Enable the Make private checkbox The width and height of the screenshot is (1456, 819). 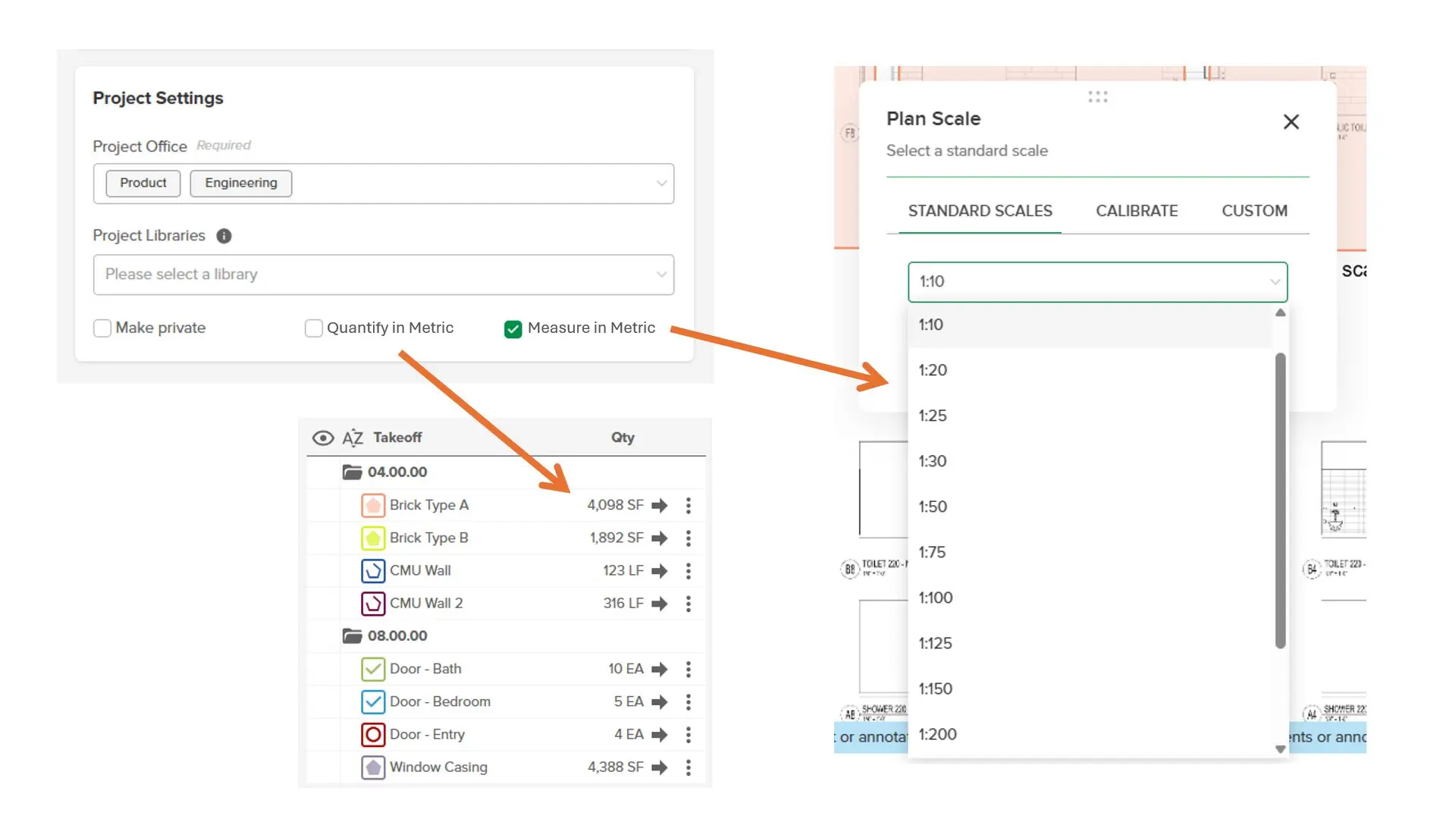click(102, 328)
